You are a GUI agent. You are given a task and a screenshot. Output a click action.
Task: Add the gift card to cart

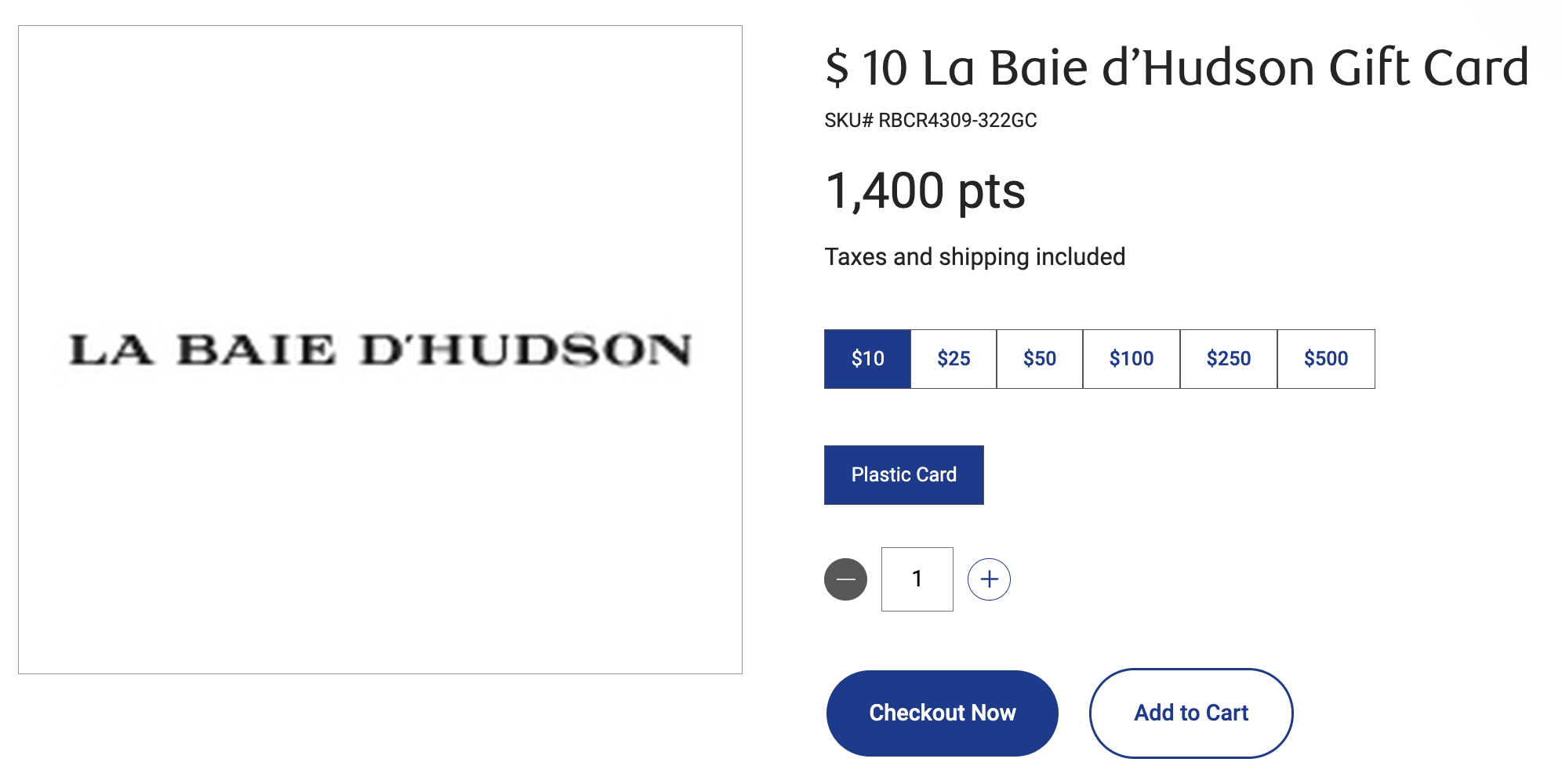1190,713
